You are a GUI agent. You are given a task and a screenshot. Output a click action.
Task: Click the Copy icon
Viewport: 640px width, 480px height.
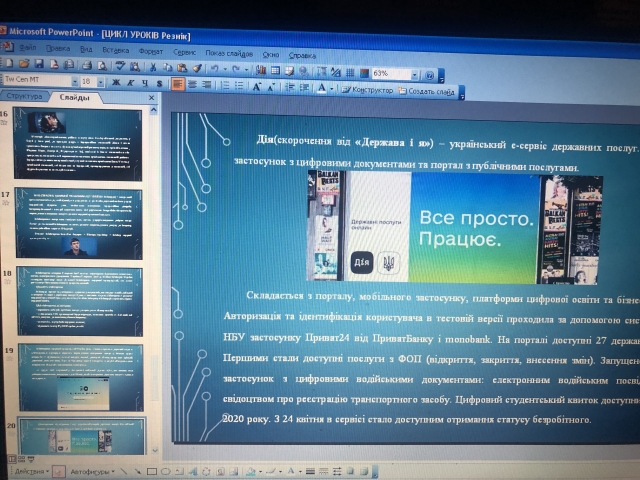167,67
